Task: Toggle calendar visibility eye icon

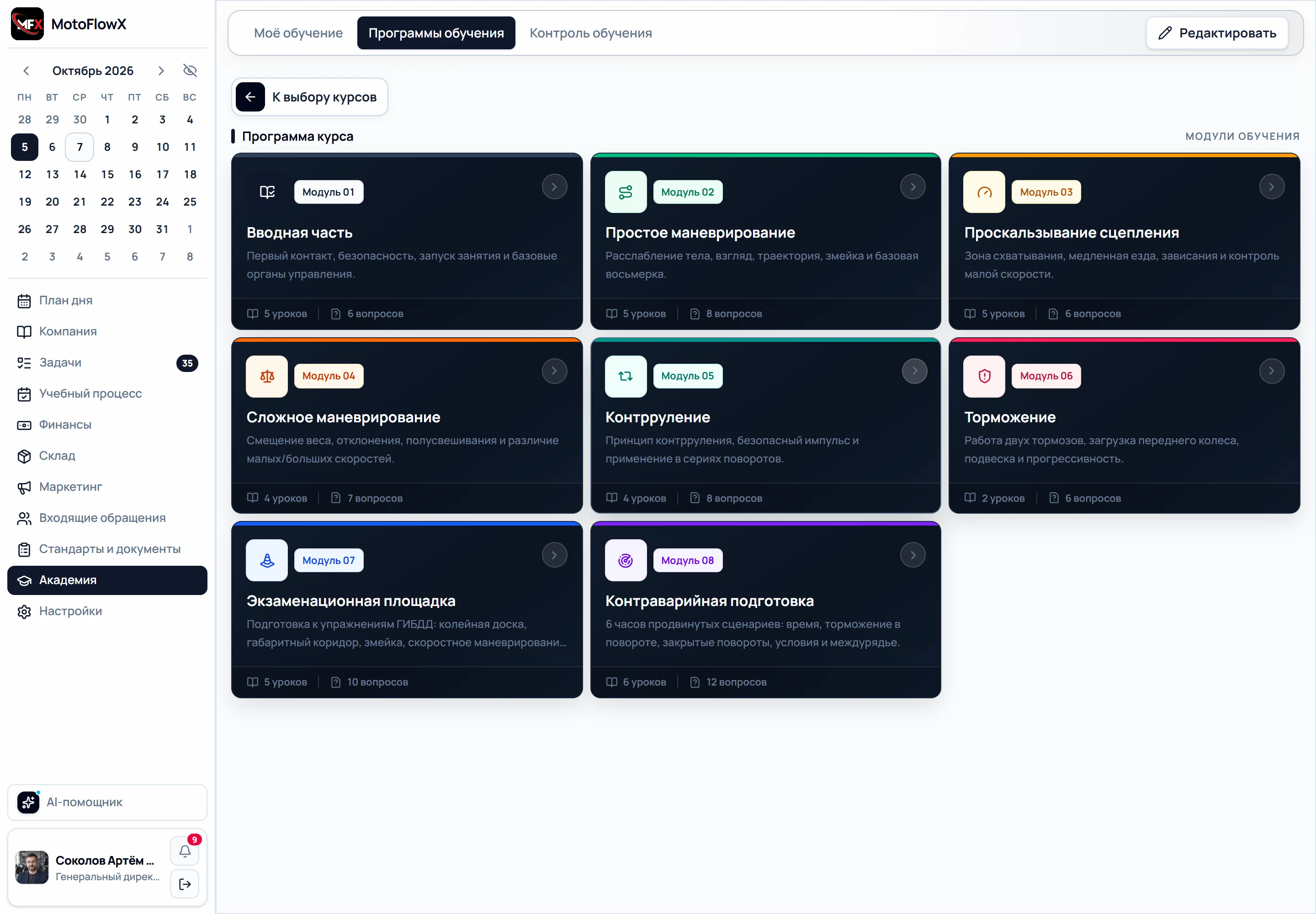Action: point(190,70)
